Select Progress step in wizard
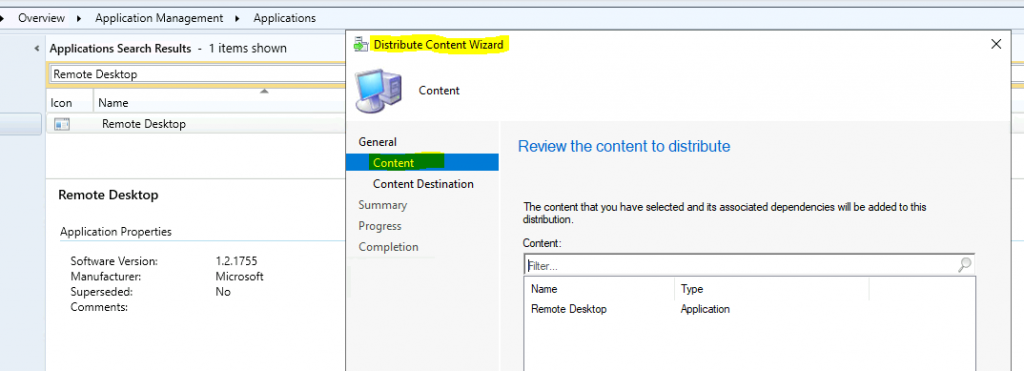The height and width of the screenshot is (371, 1024). click(380, 225)
